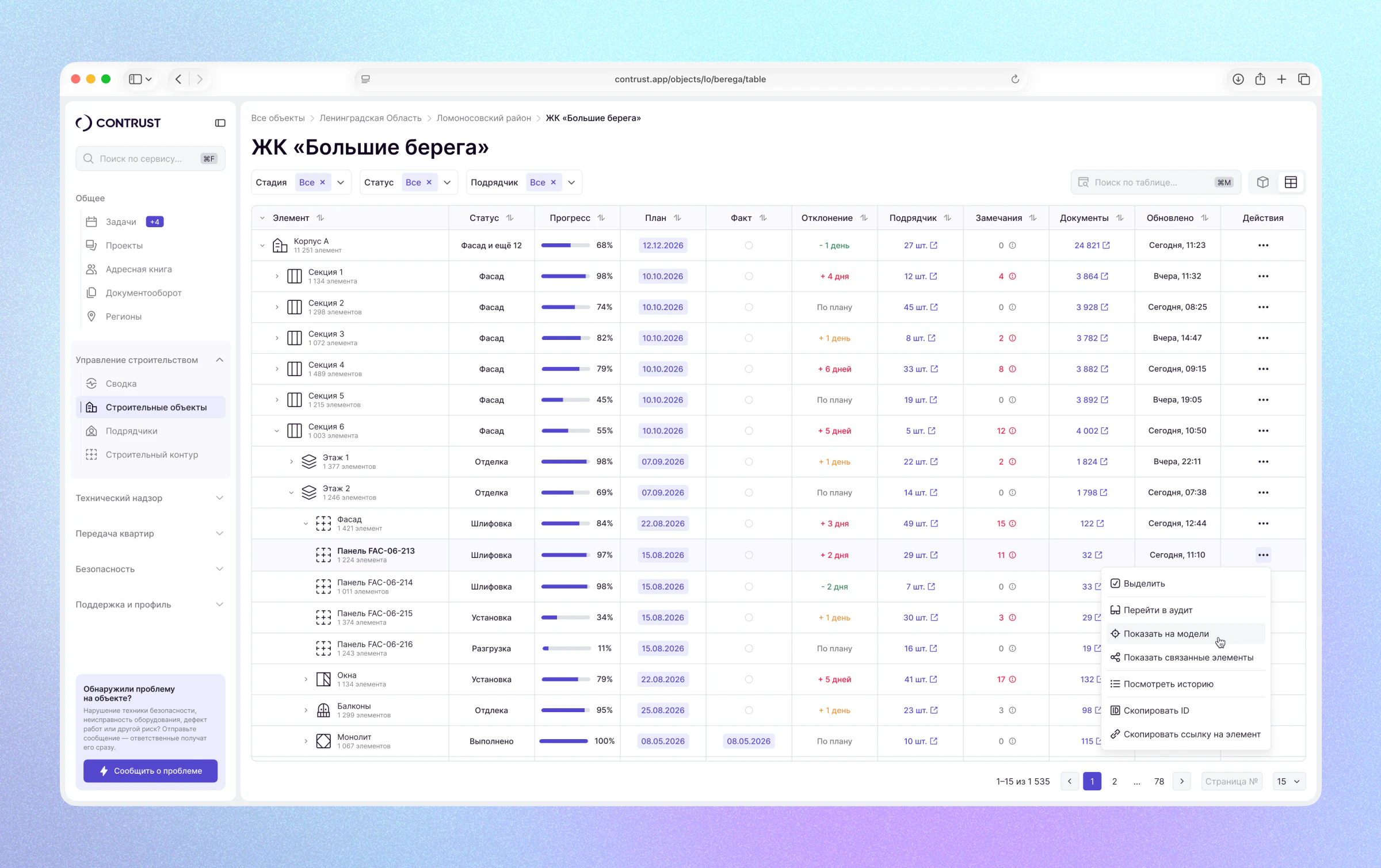The image size is (1381, 868).
Task: Toggle the Факт circle for Этаж 2
Action: tap(749, 493)
